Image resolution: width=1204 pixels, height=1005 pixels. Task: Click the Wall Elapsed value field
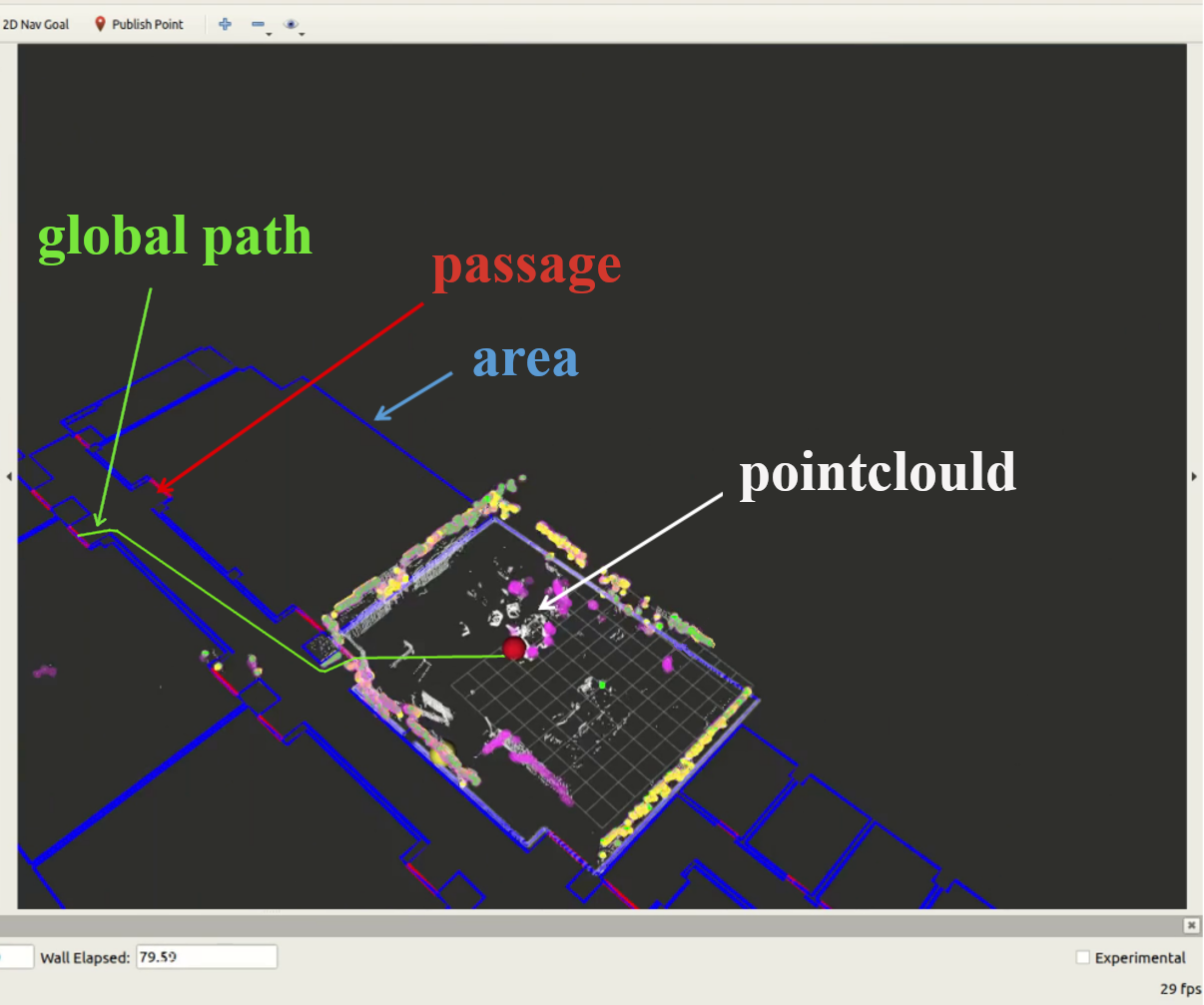point(206,957)
